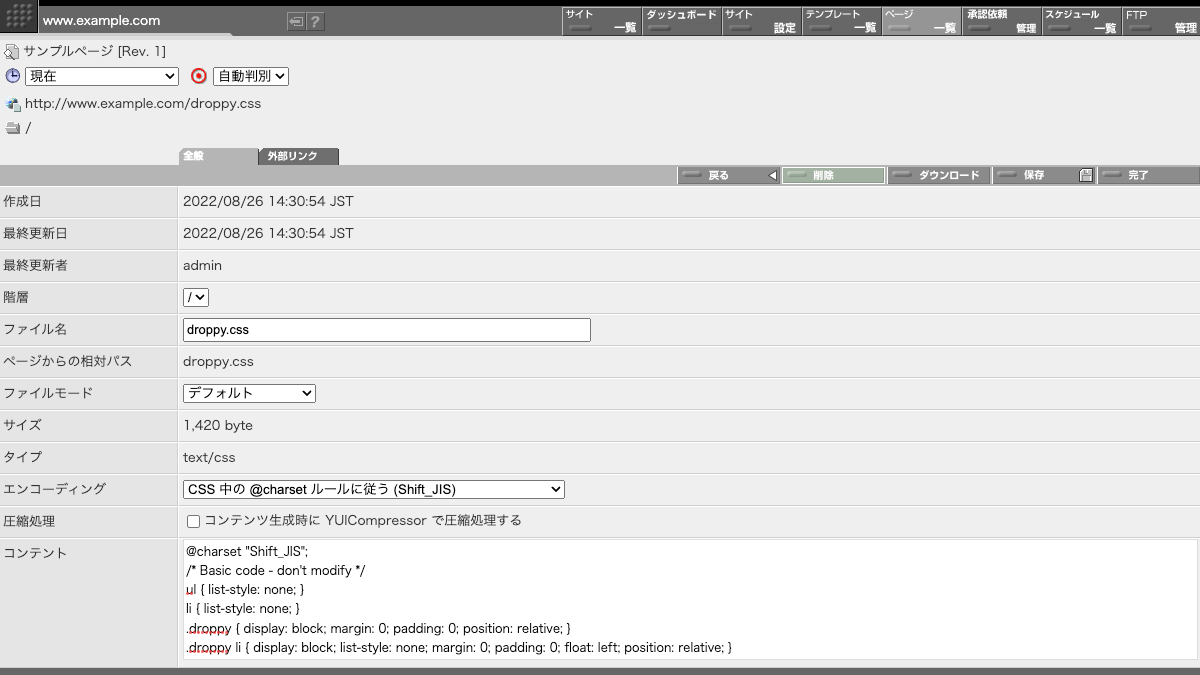Click the red target icon beside 自動判別
This screenshot has height=675, width=1200.
[199, 76]
